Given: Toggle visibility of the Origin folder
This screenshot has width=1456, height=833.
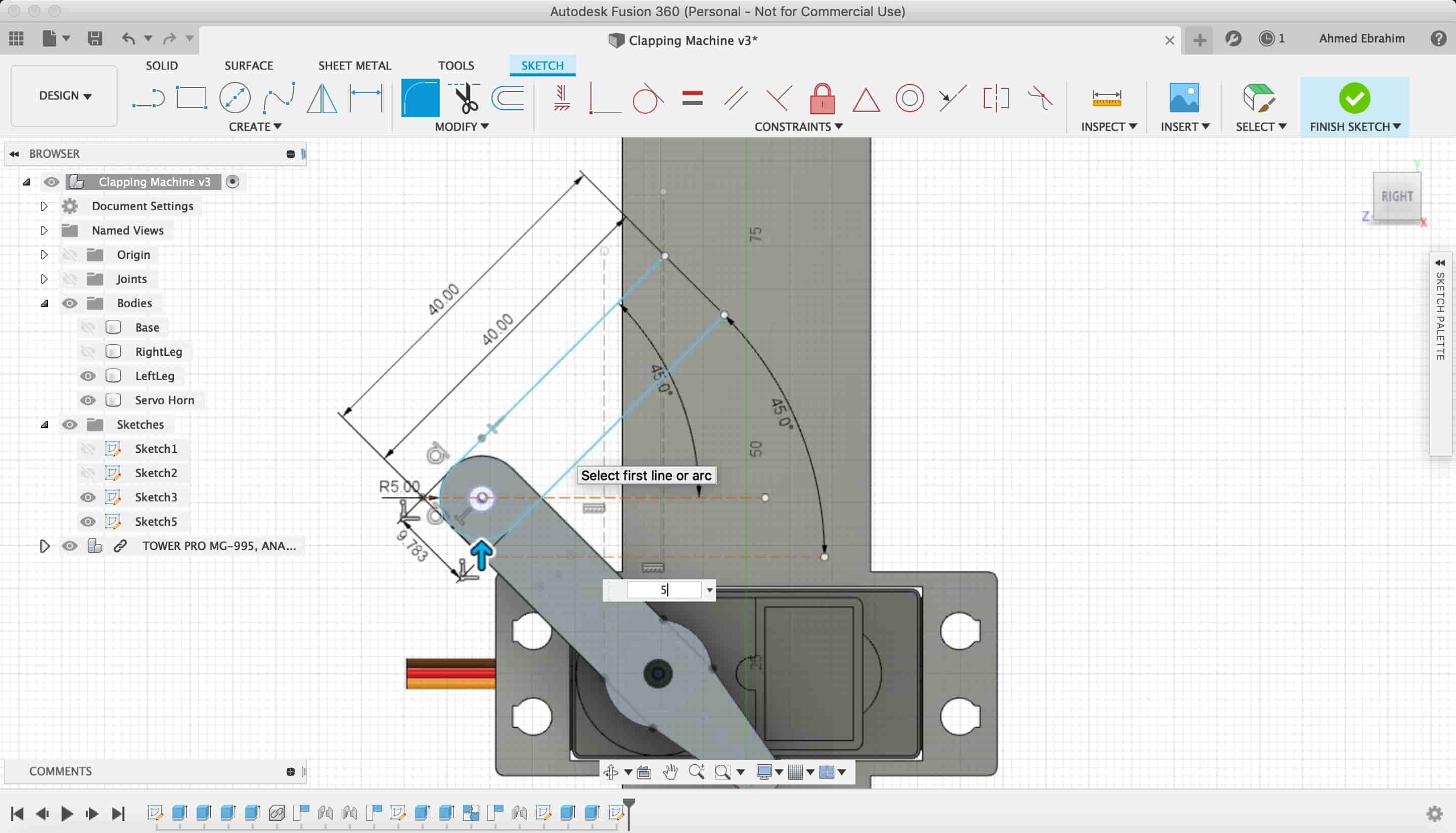Looking at the screenshot, I should click(70, 255).
